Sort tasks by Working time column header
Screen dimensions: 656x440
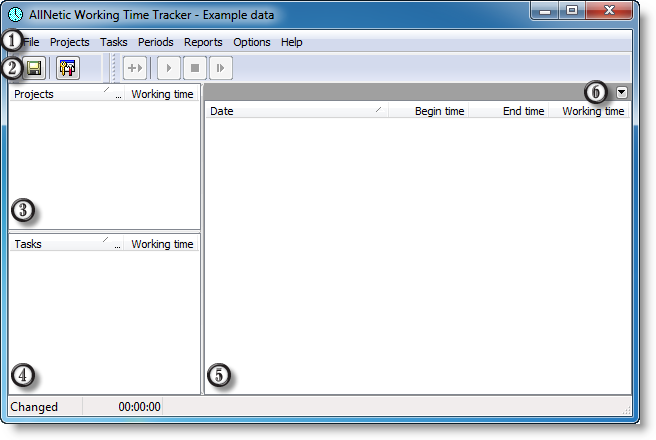[161, 244]
